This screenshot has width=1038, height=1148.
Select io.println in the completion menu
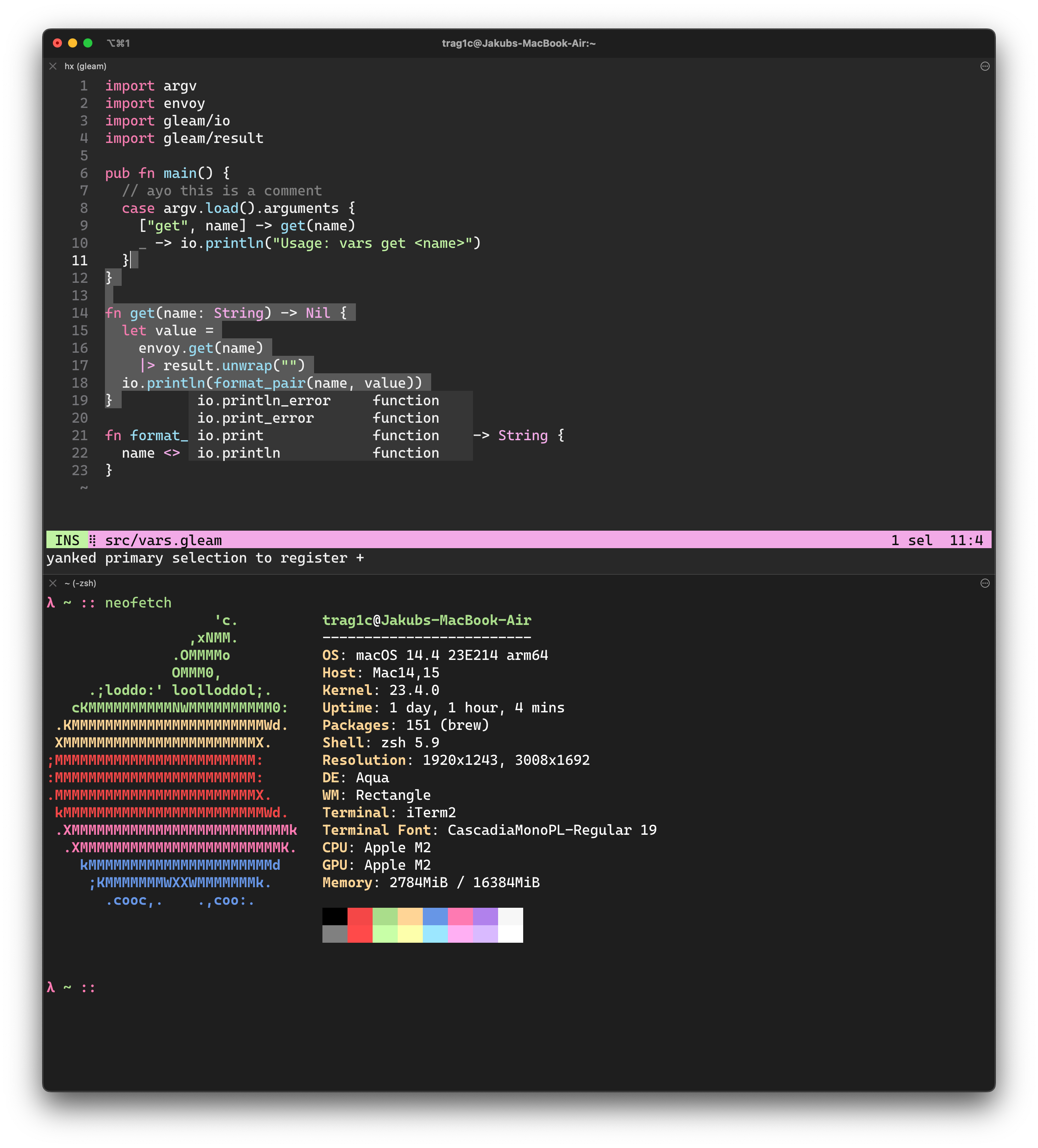[x=330, y=453]
